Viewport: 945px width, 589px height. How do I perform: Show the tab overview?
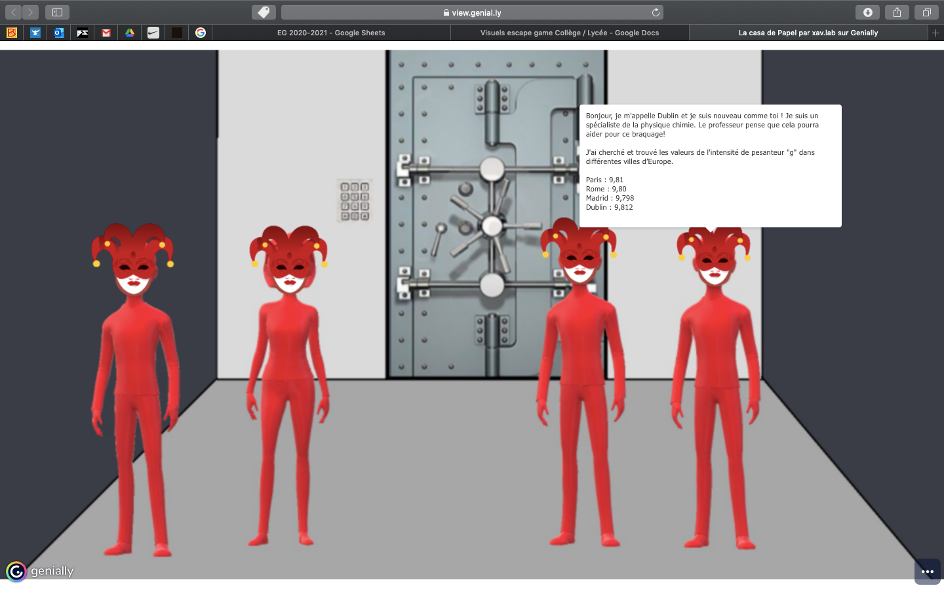(926, 12)
